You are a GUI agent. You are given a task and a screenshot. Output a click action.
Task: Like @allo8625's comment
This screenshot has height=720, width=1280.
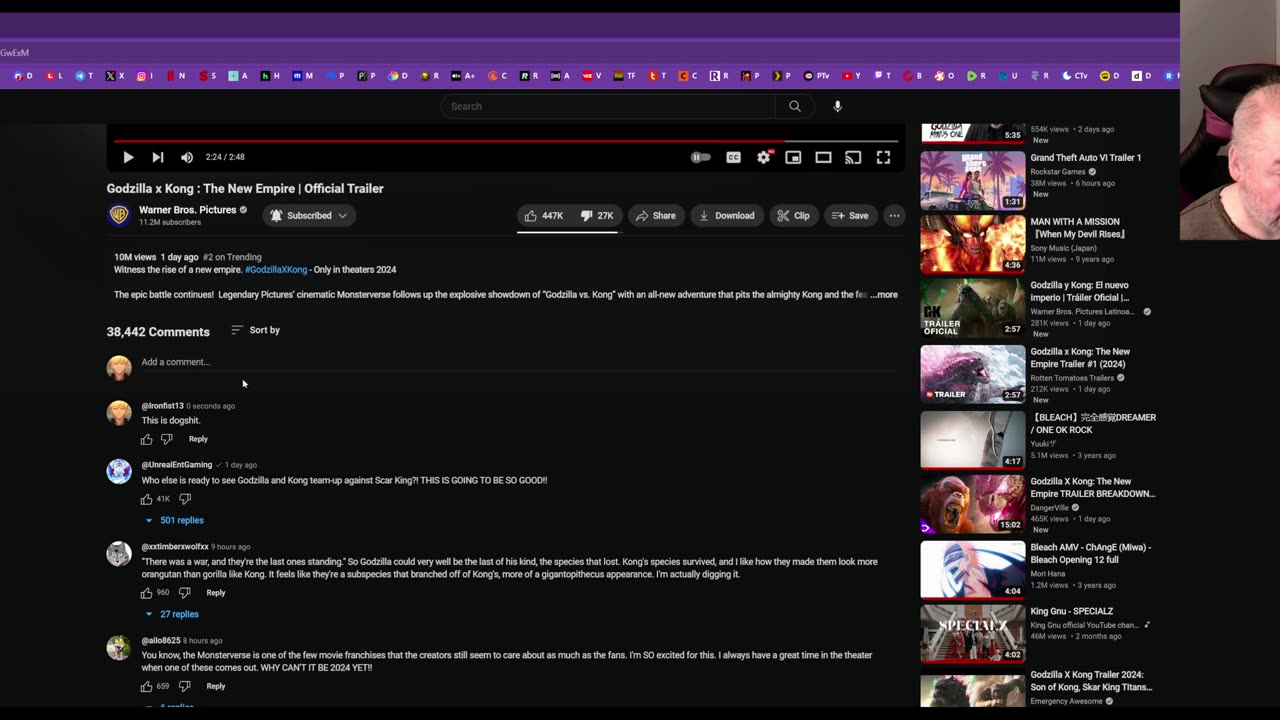pos(147,687)
